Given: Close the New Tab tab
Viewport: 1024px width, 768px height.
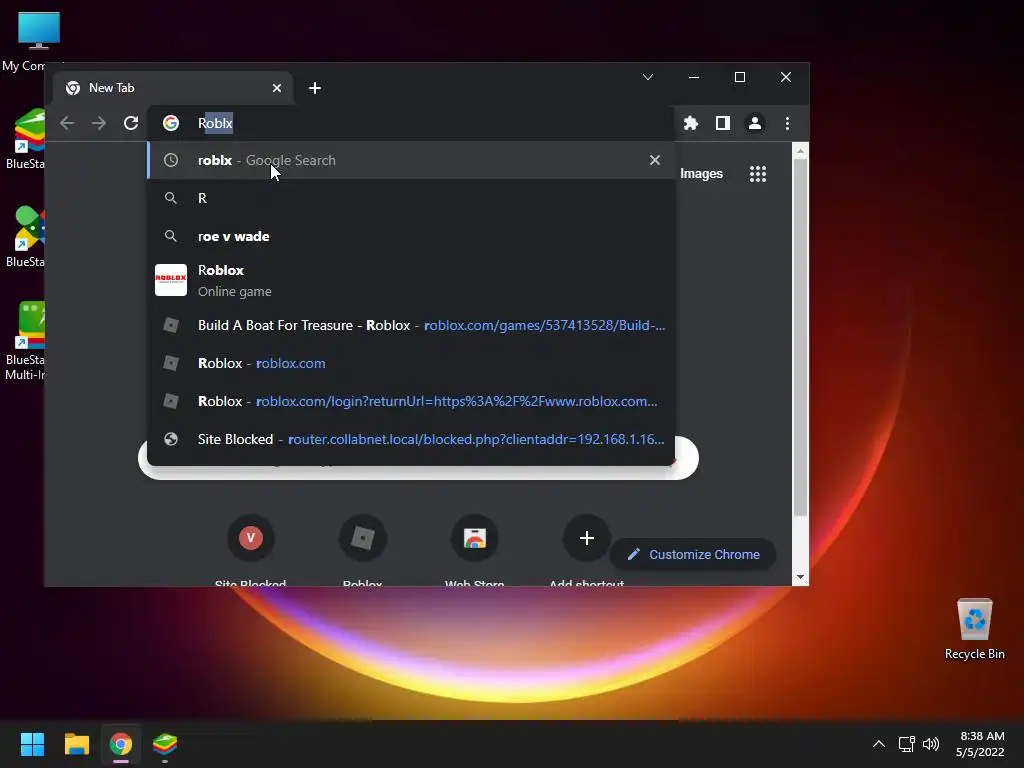Looking at the screenshot, I should 277,88.
